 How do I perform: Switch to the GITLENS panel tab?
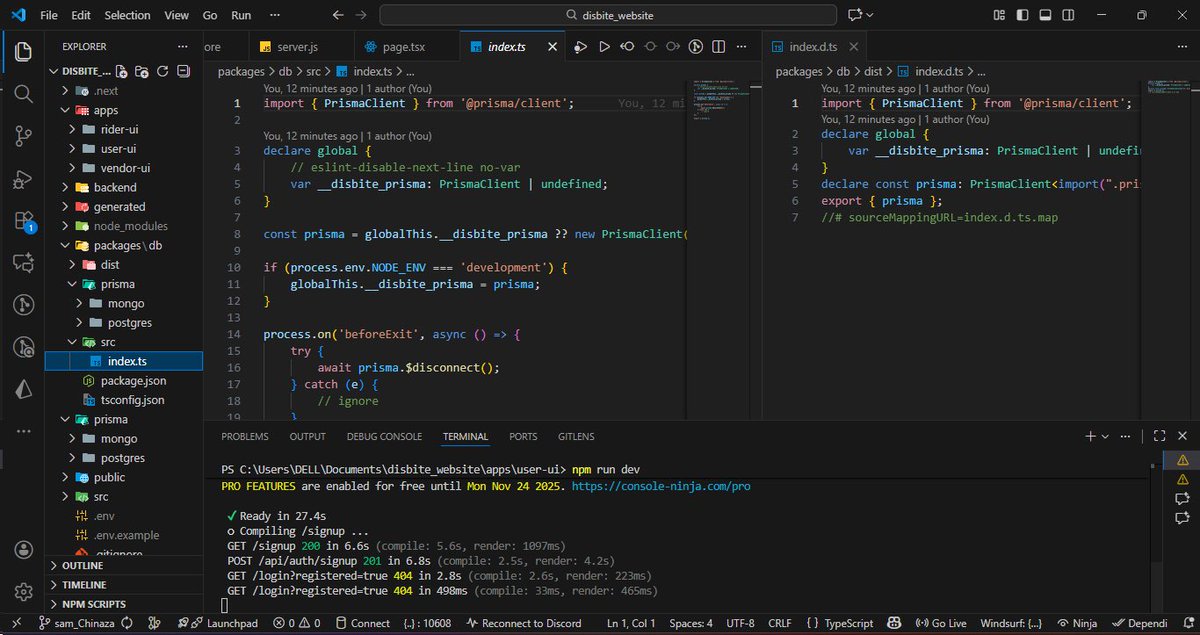coord(576,437)
